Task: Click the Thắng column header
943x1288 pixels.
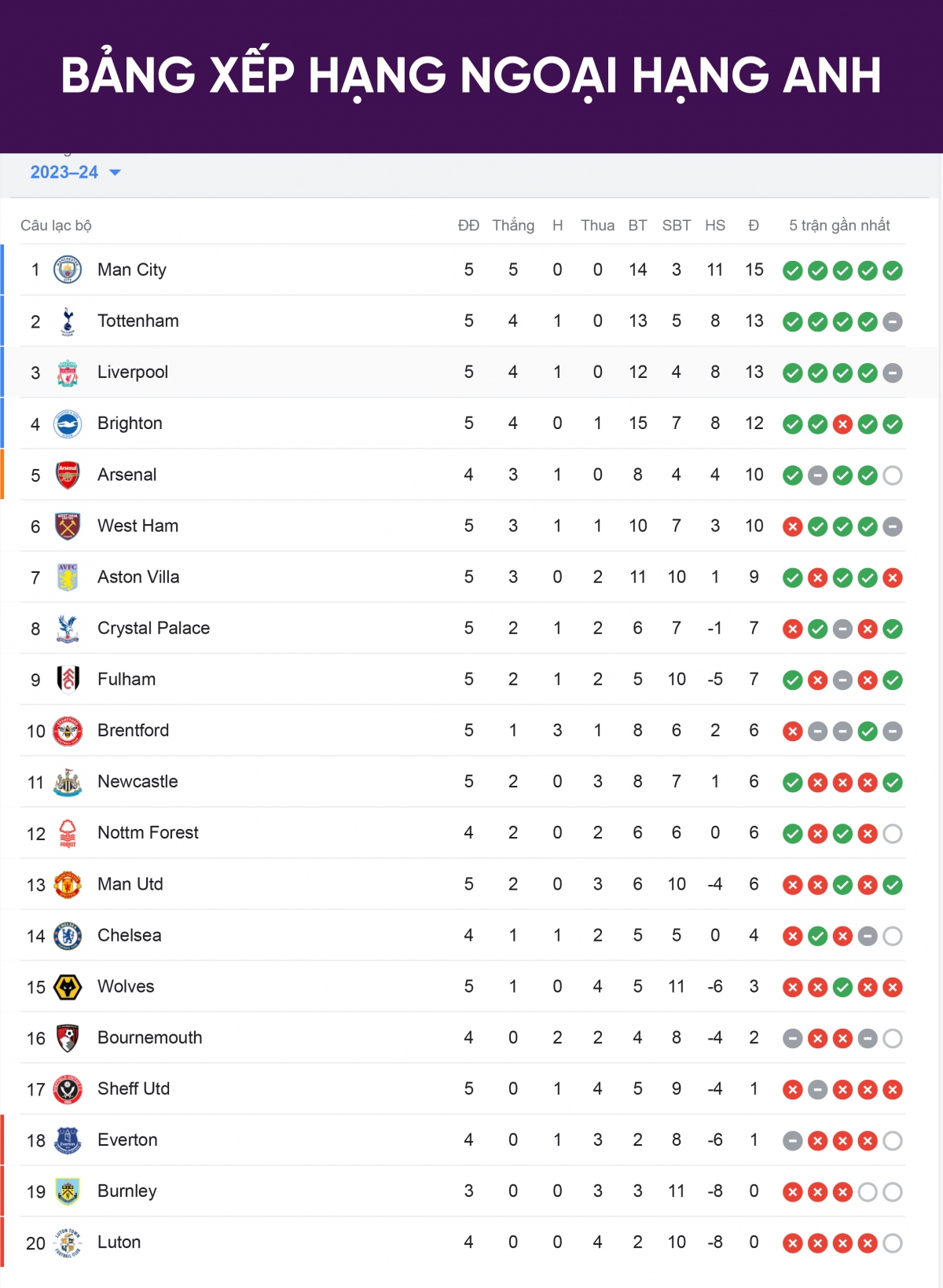Action: 513,226
